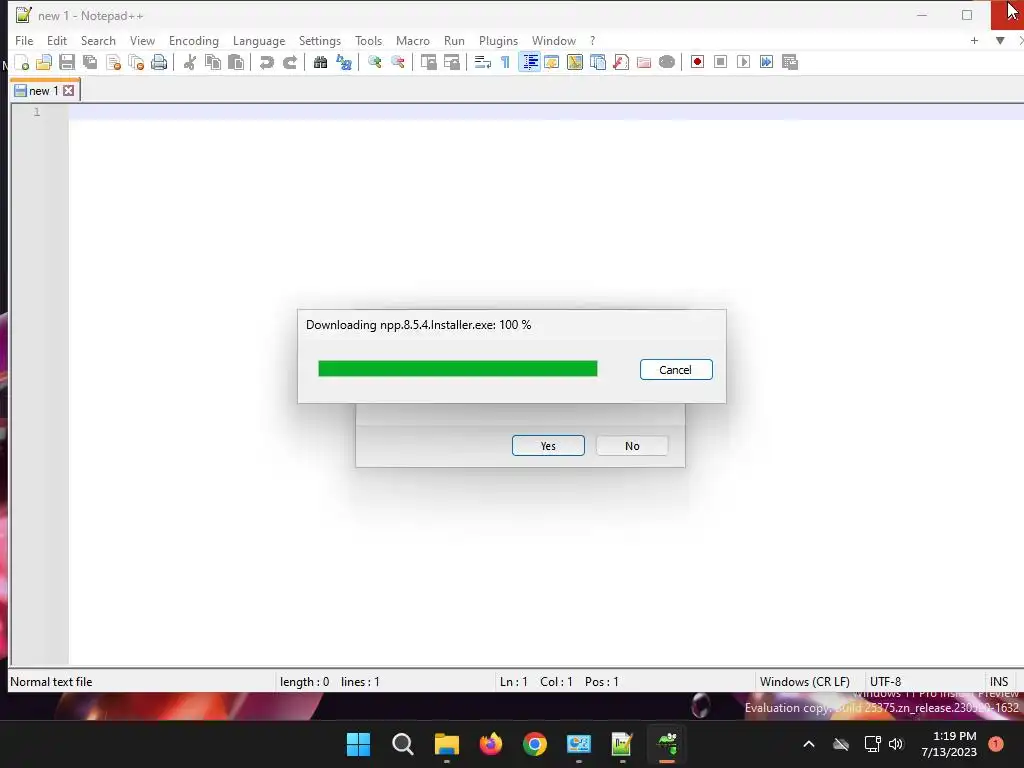Screen dimensions: 1024x768
Task: Click the green download progress bar
Action: [x=458, y=369]
